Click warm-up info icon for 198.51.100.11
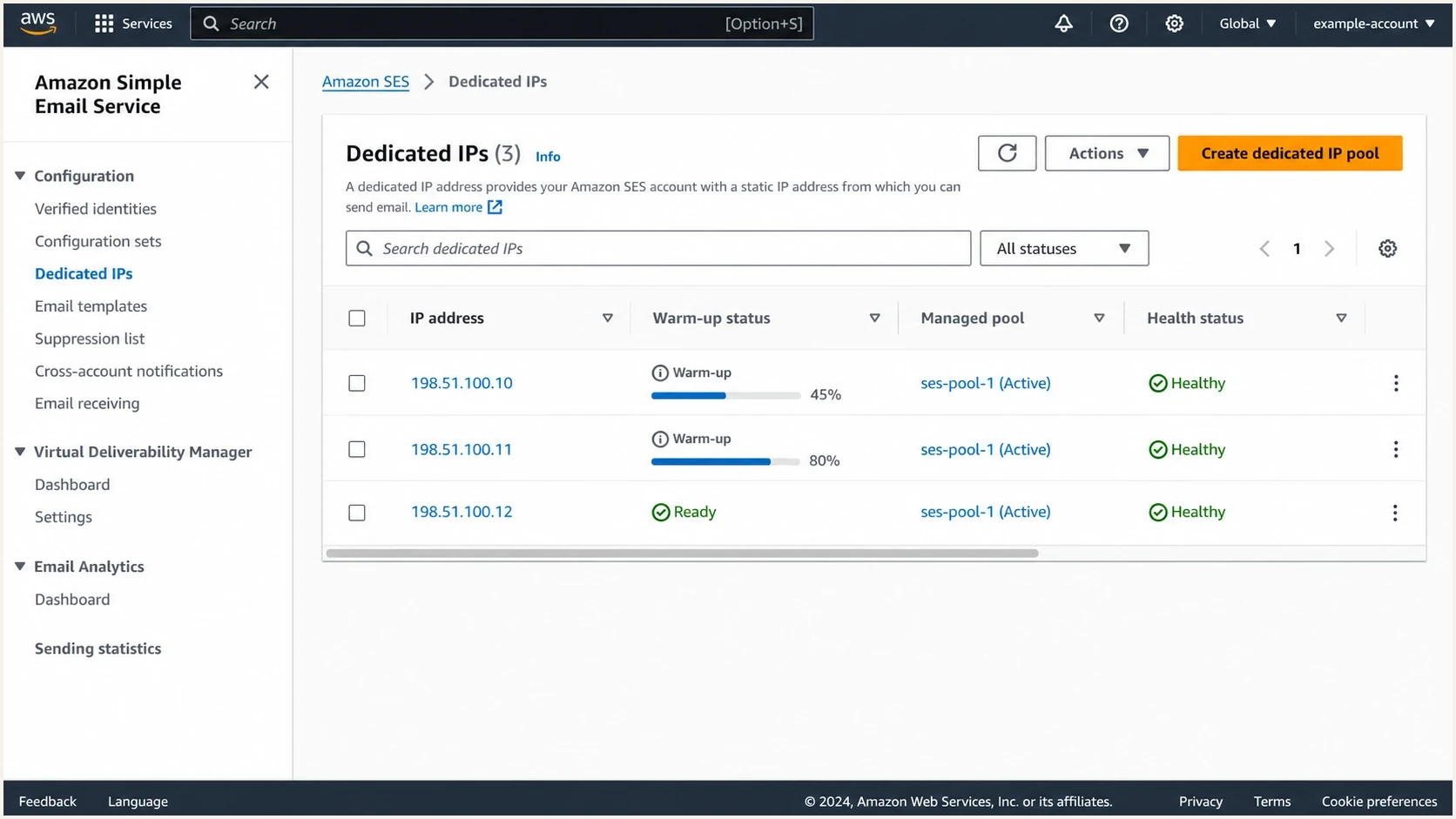This screenshot has height=819, width=1456. [660, 439]
